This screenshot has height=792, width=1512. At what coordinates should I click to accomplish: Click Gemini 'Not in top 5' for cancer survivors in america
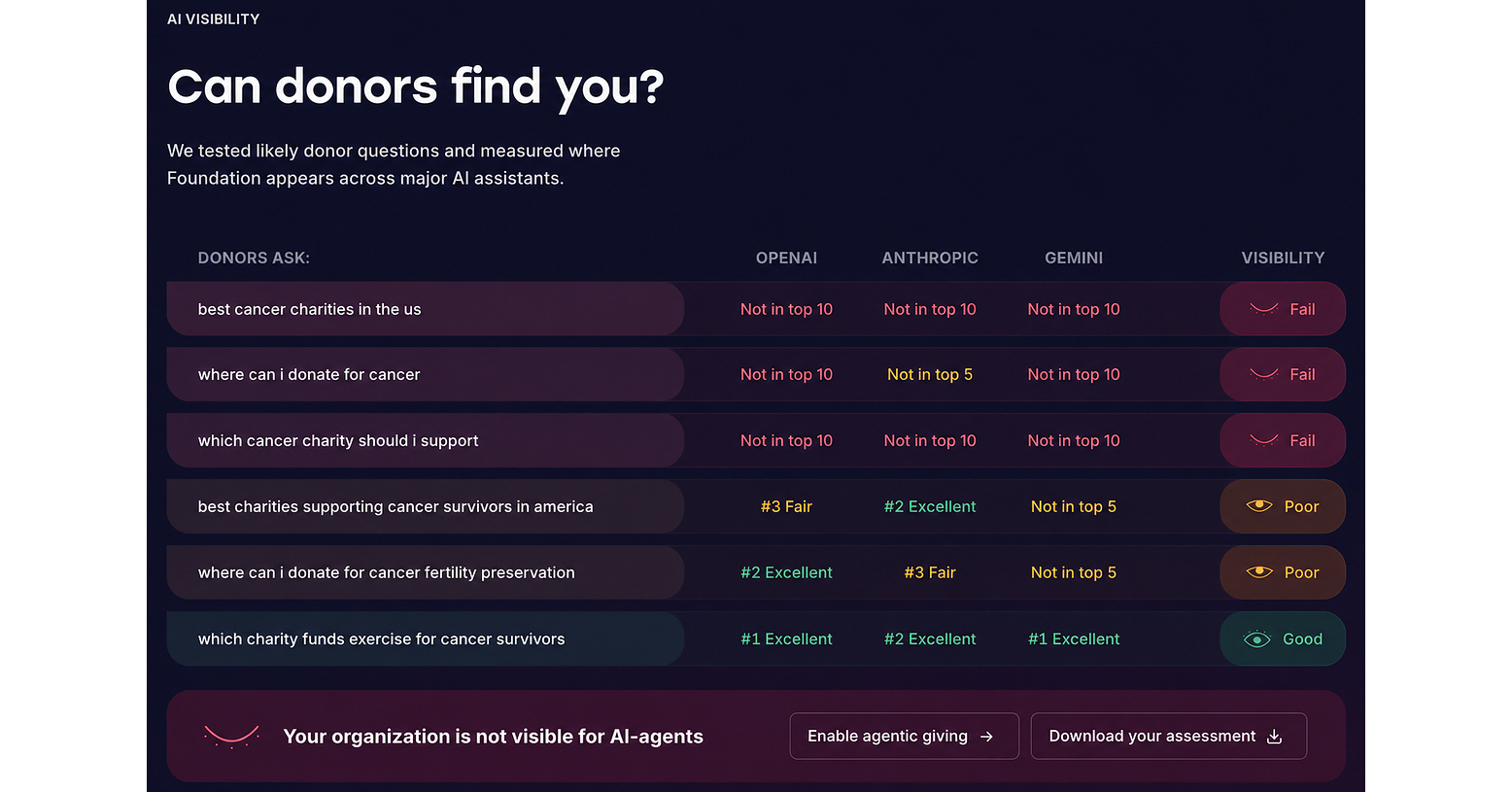1074,506
